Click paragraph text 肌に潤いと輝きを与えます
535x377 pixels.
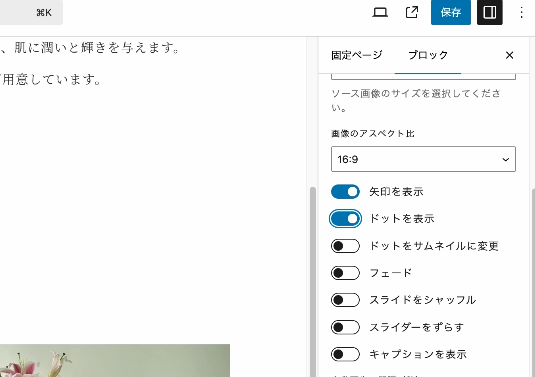tap(97, 48)
